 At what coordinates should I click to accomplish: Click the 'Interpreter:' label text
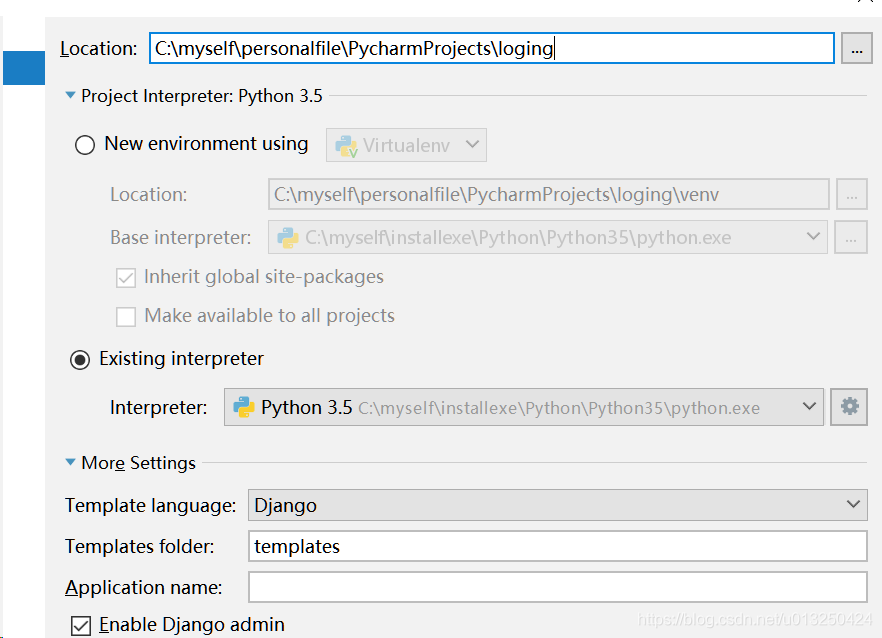[x=158, y=407]
